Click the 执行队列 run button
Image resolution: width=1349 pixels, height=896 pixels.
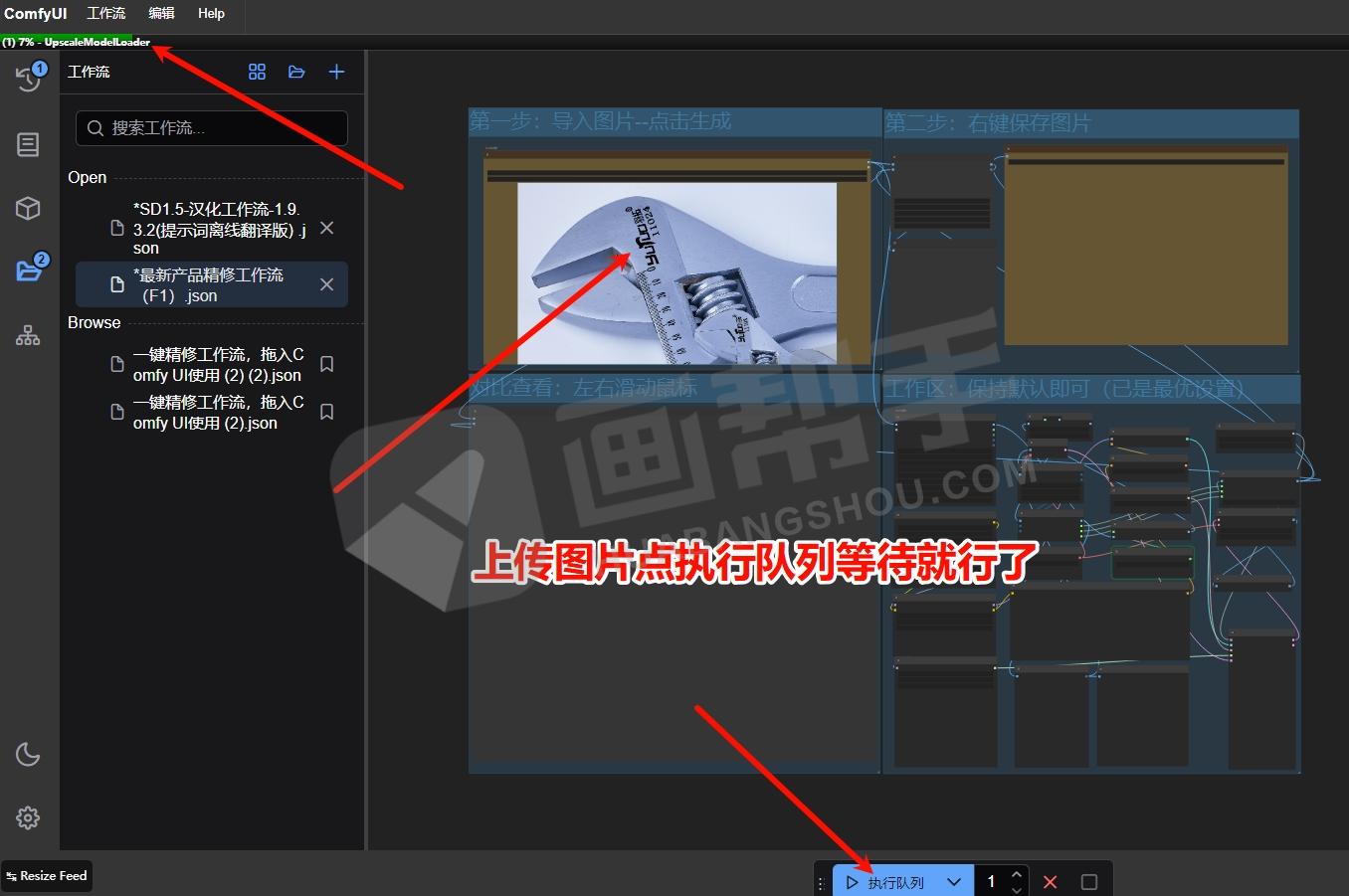(885, 882)
